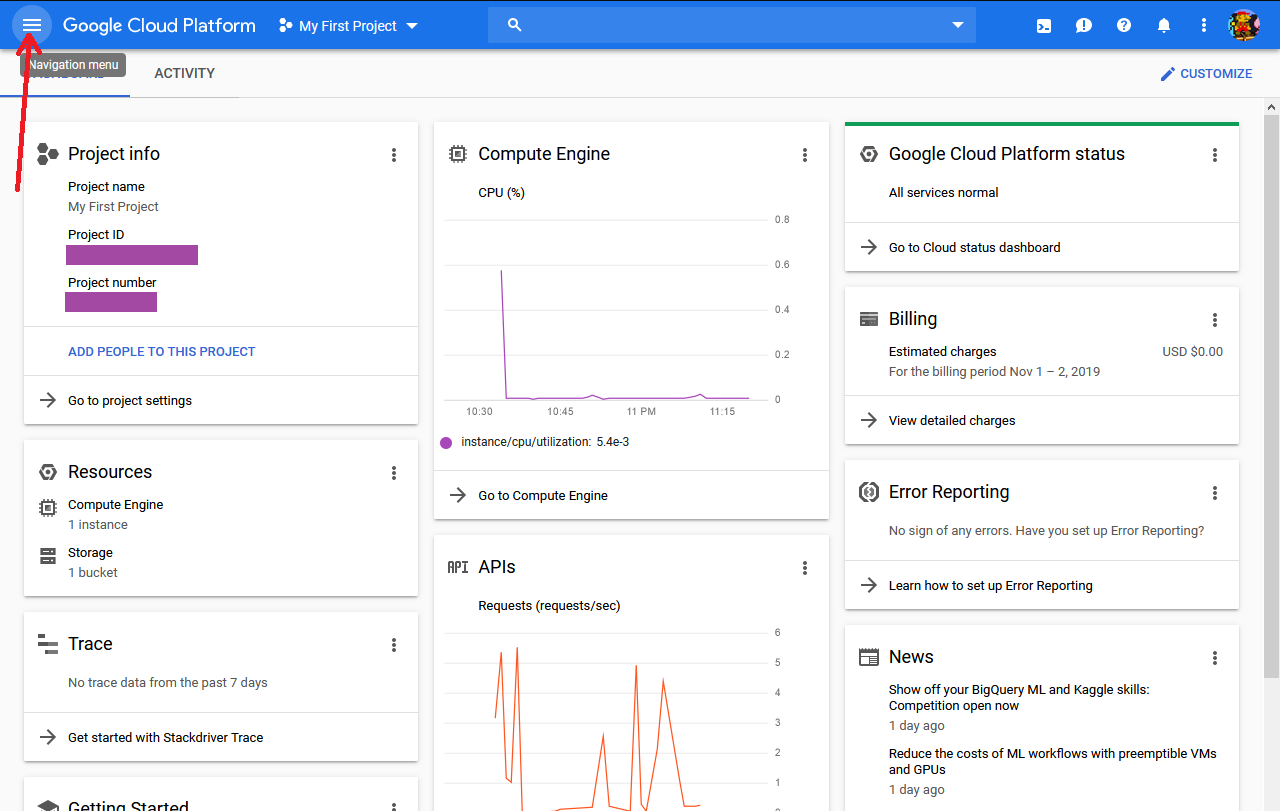
Task: Open the send feedback icon
Action: tap(1084, 26)
